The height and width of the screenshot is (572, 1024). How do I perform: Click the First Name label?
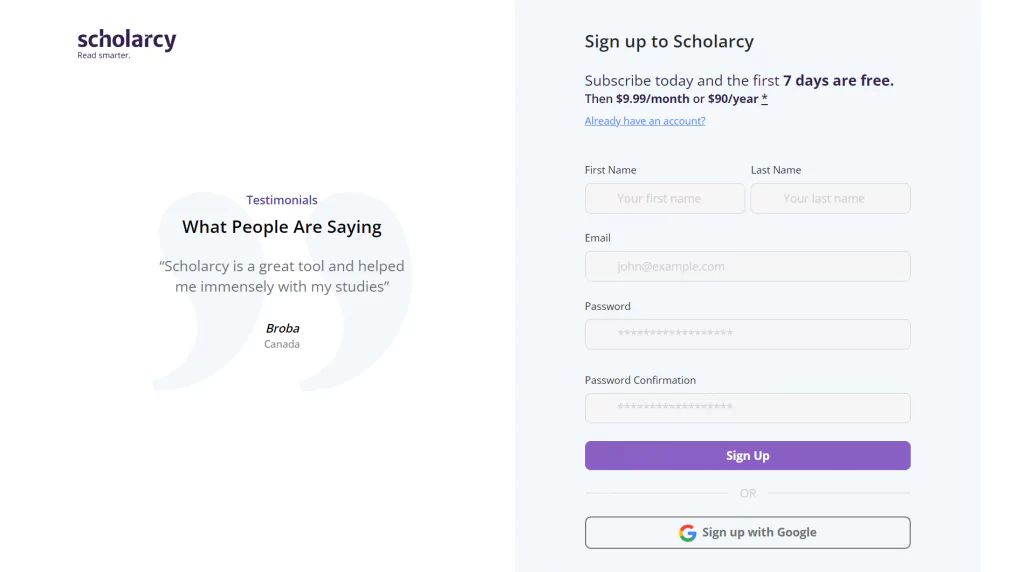tap(610, 170)
